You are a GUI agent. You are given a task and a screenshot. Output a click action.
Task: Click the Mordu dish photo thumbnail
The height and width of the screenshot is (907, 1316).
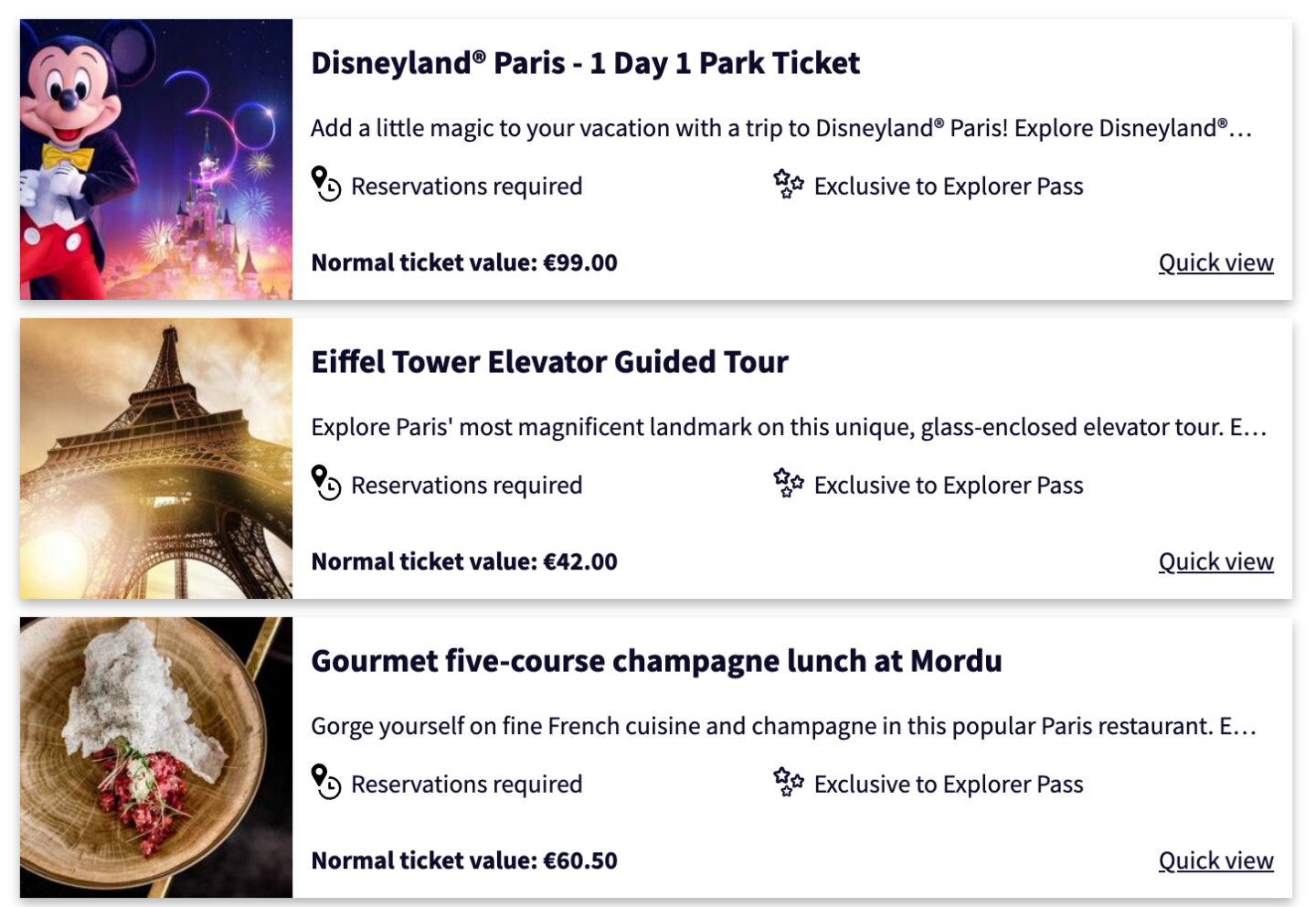pyautogui.click(x=156, y=757)
